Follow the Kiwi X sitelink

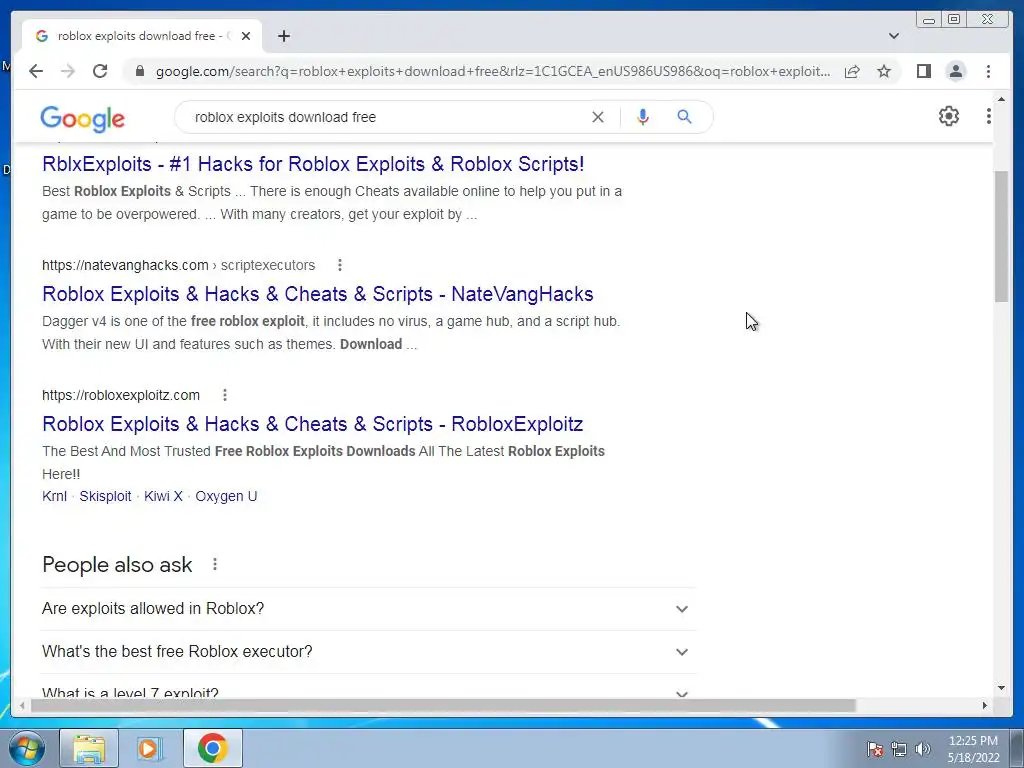click(x=163, y=496)
